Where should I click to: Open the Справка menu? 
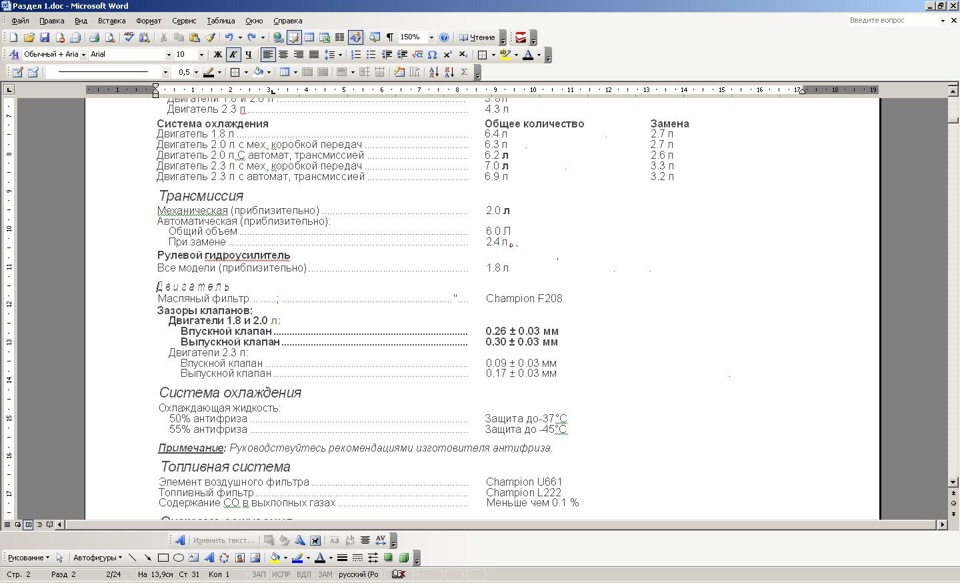point(288,21)
